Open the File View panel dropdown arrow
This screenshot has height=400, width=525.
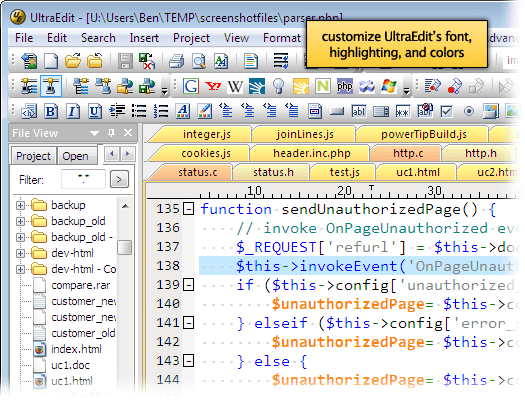[x=94, y=134]
